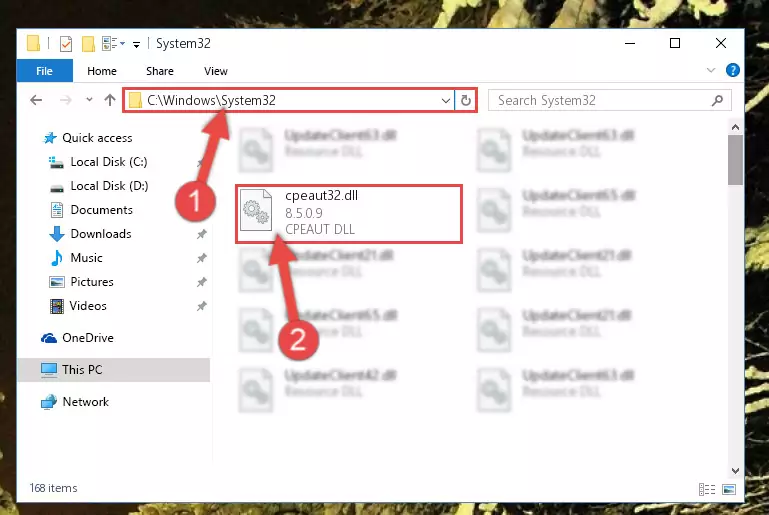Viewport: 769px width, 515px height.
Task: Click the view layout icon in title bar
Action: click(x=110, y=44)
